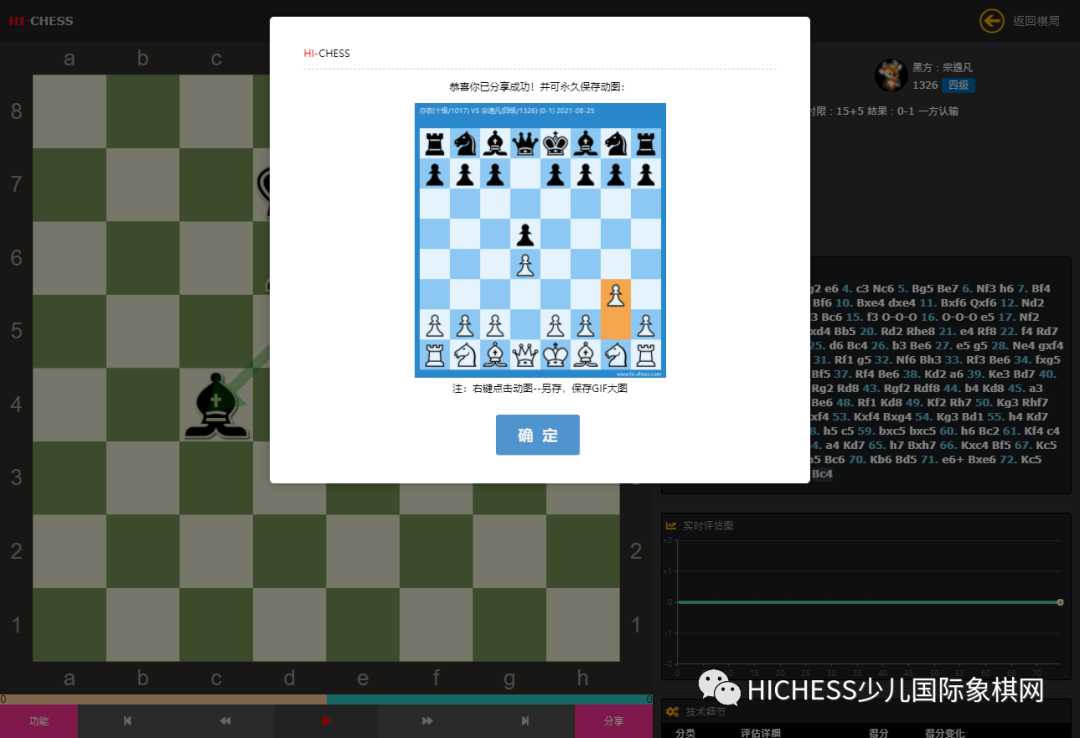Jump to the last move
The width and height of the screenshot is (1080, 738).
525,720
